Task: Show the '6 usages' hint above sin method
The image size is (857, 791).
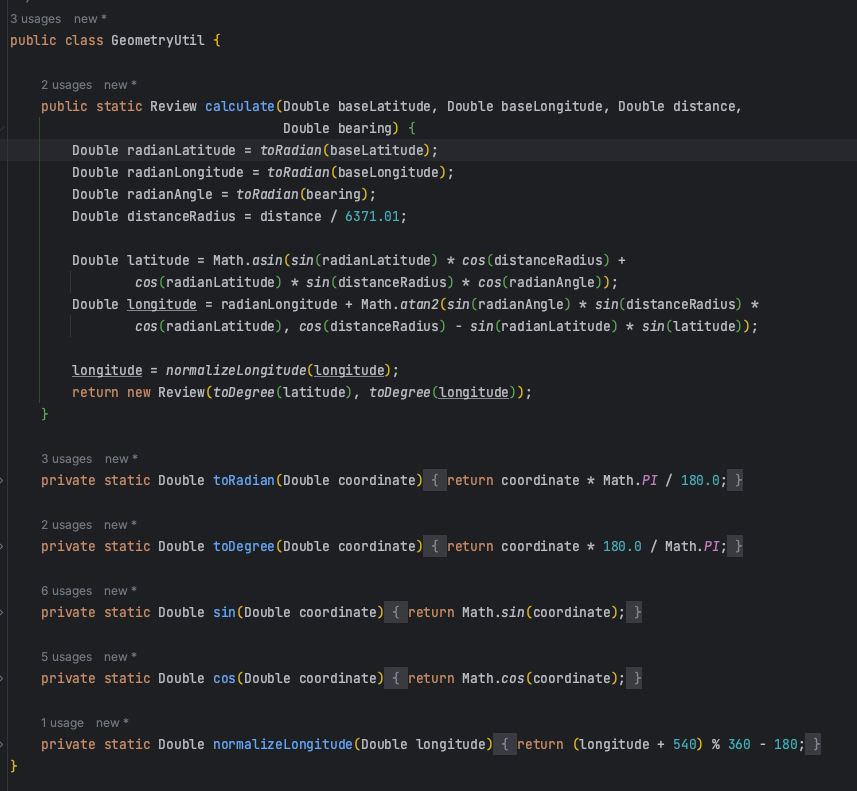Action: pos(67,591)
